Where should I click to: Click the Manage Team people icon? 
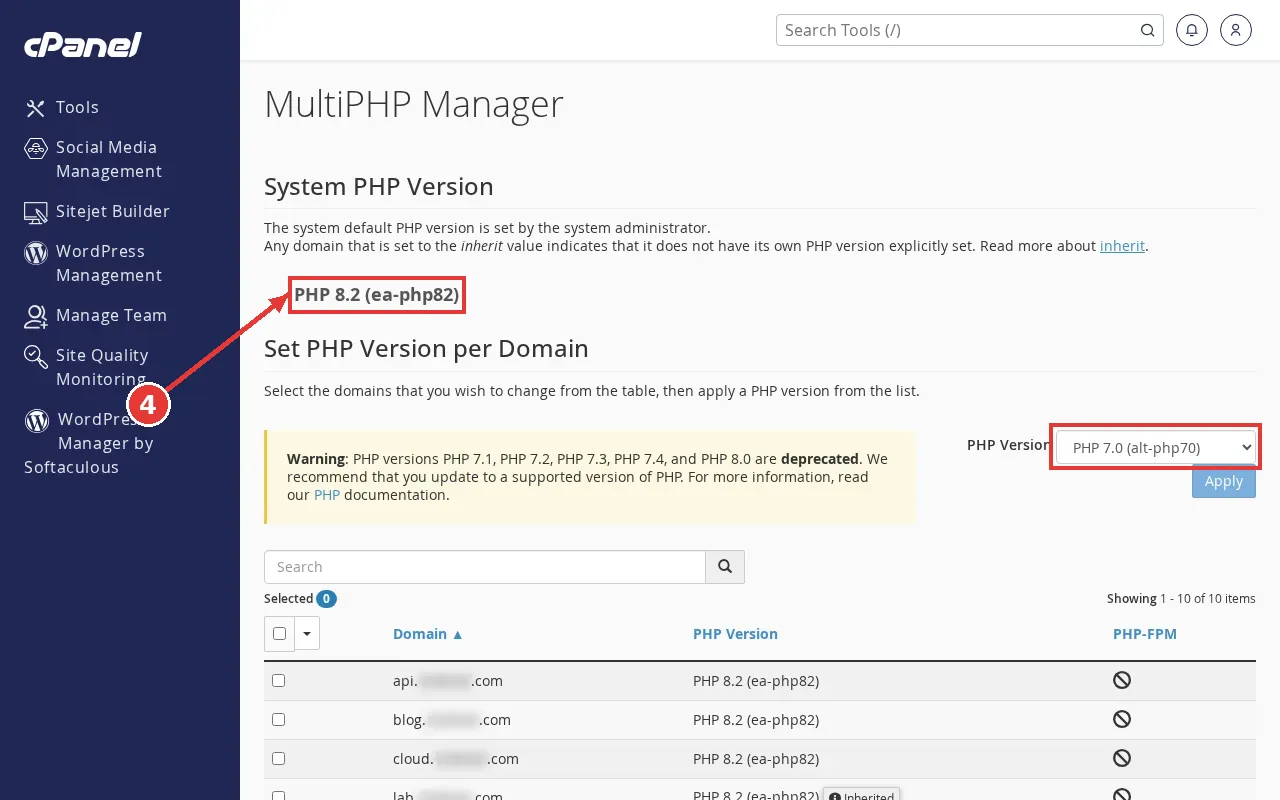(36, 316)
